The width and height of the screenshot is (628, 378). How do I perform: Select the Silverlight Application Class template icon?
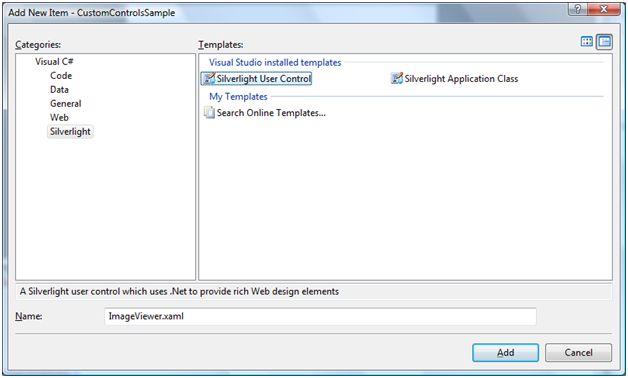[x=397, y=78]
